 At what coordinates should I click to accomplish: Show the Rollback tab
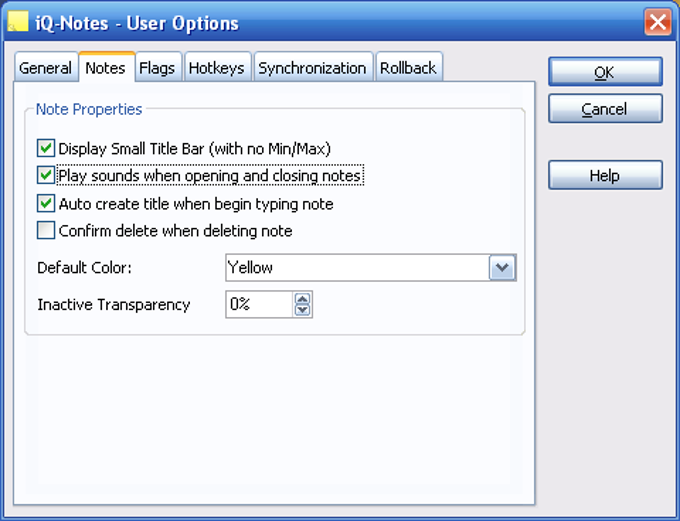[408, 68]
